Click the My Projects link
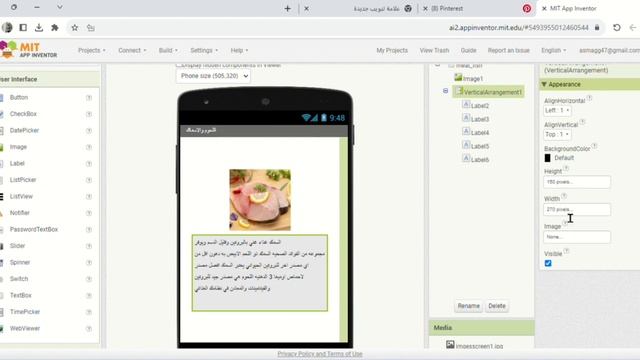The width and height of the screenshot is (640, 360). click(392, 50)
